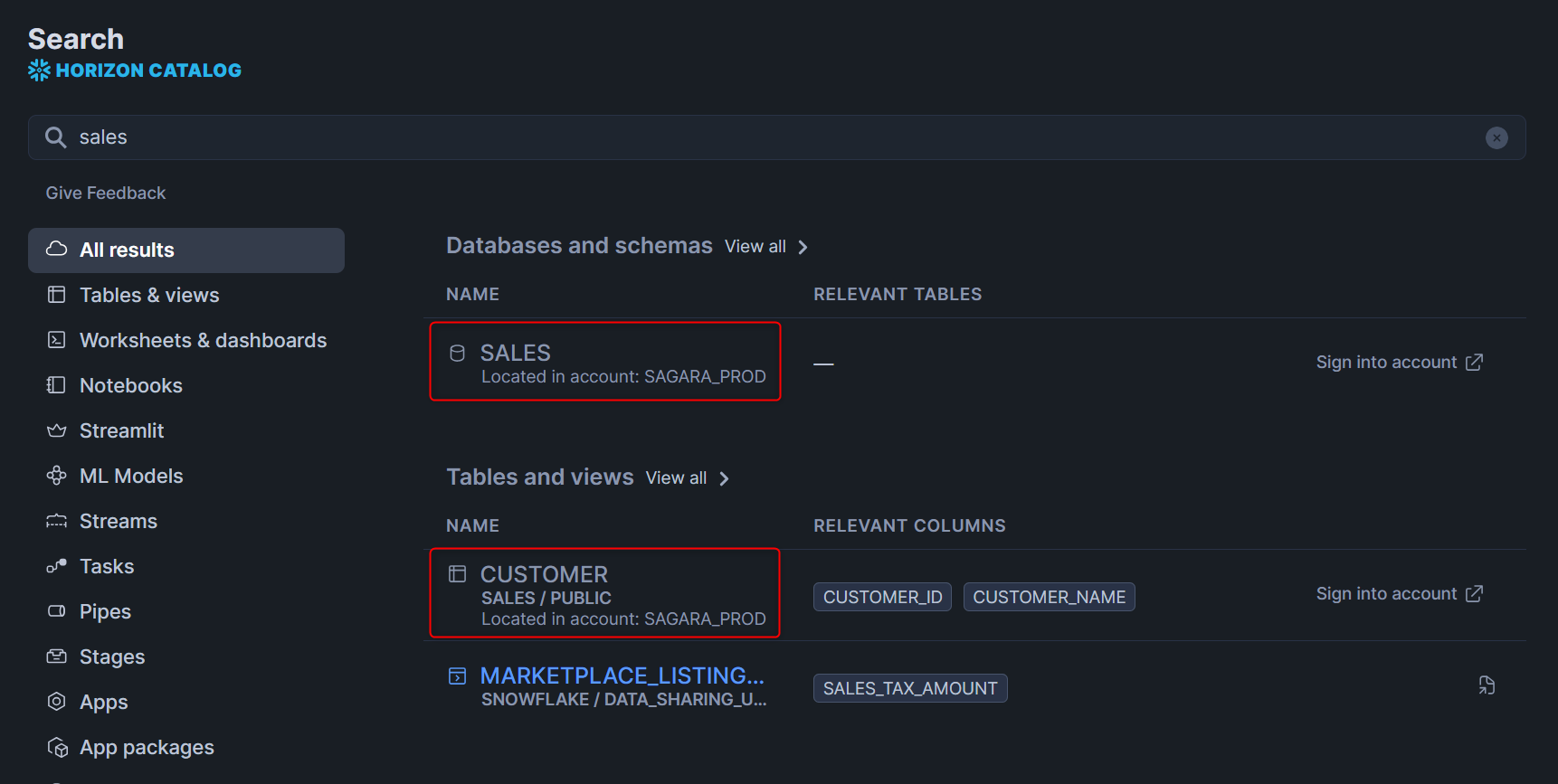Click the ML Models icon
1558x784 pixels.
pyautogui.click(x=57, y=476)
